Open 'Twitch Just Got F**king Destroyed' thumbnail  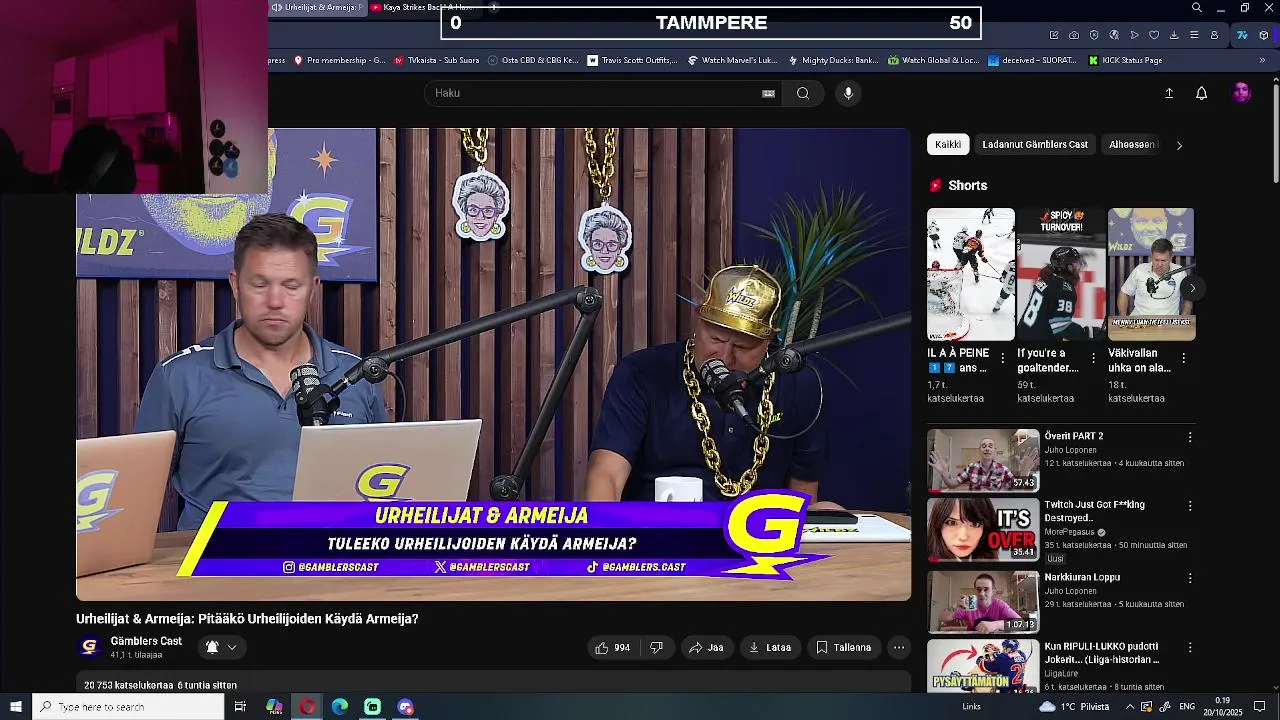coord(983,530)
